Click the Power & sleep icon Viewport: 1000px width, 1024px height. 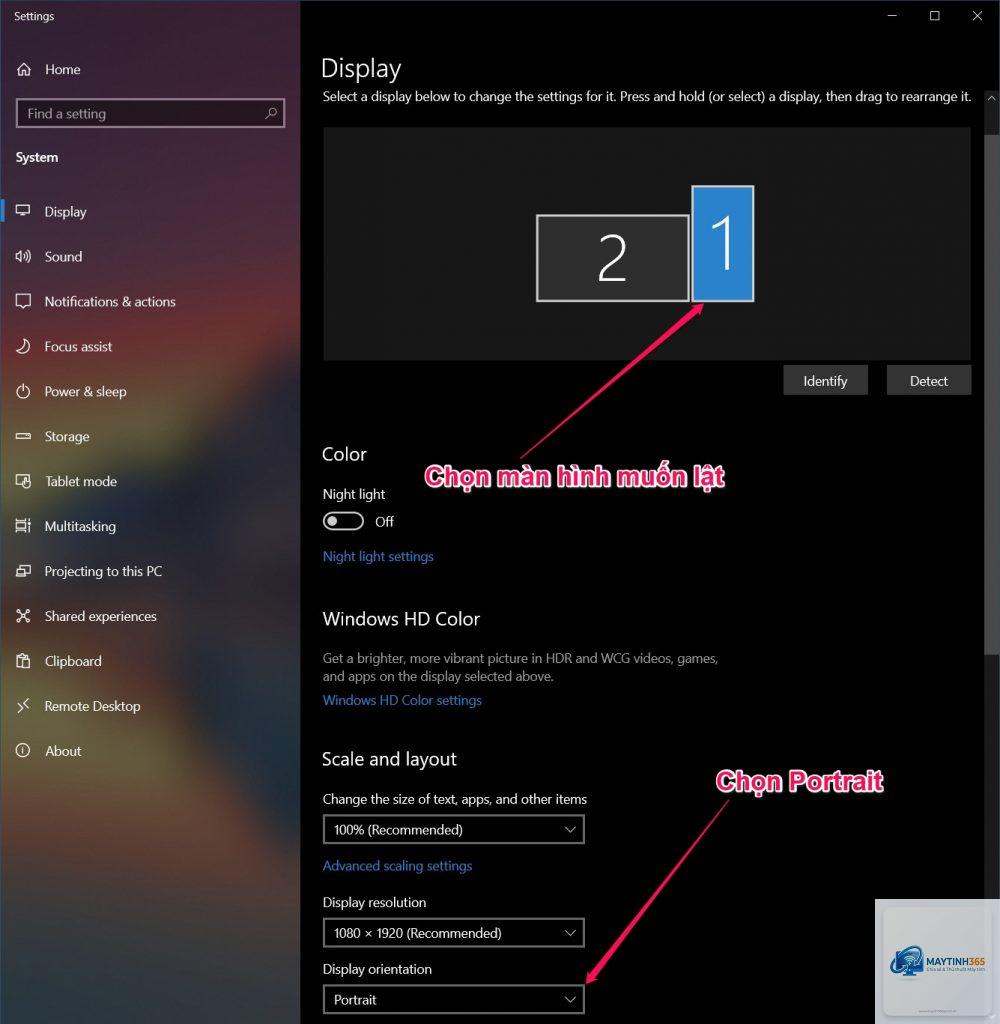tap(24, 391)
